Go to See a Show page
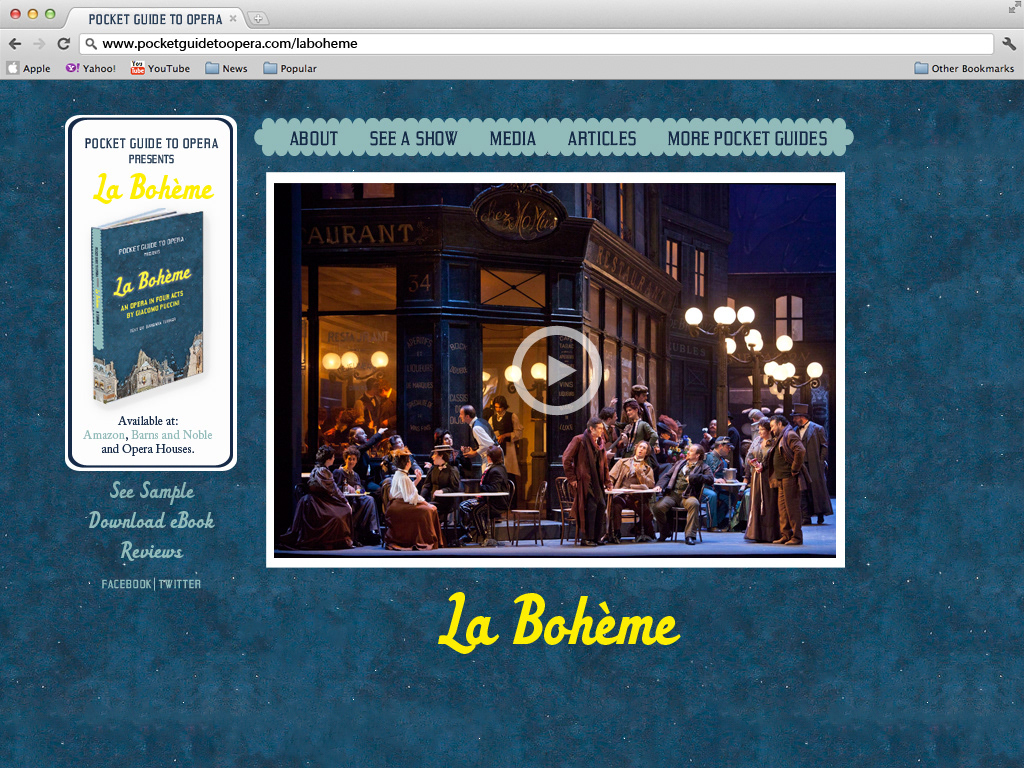The width and height of the screenshot is (1024, 768). (x=413, y=139)
